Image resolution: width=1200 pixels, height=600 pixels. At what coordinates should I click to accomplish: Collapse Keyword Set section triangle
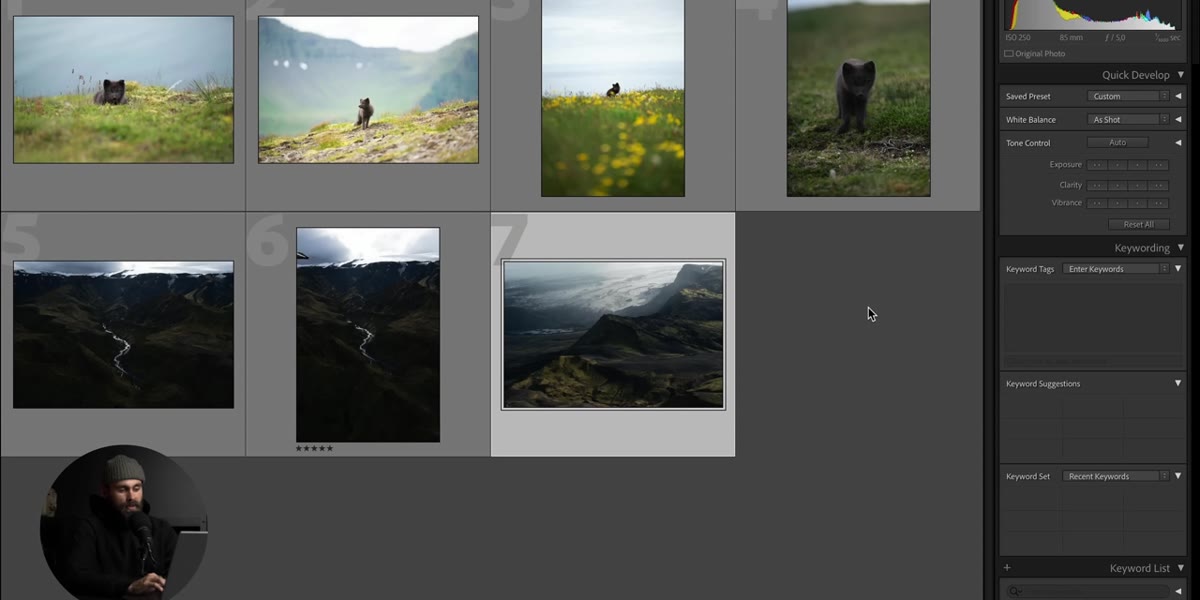1178,476
